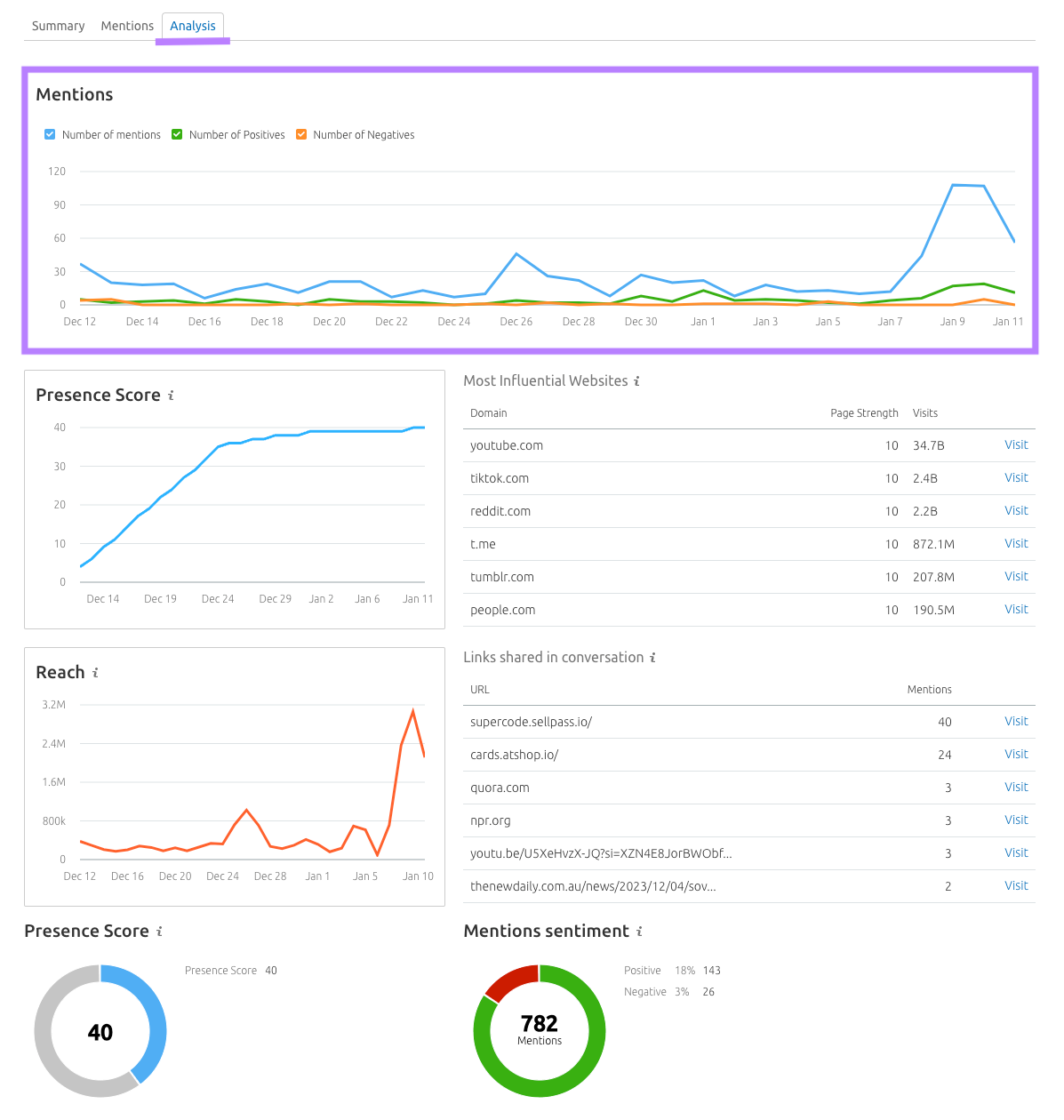Viewport: 1064px width, 1120px height.
Task: Click Mentions column header in links table
Action: point(929,690)
